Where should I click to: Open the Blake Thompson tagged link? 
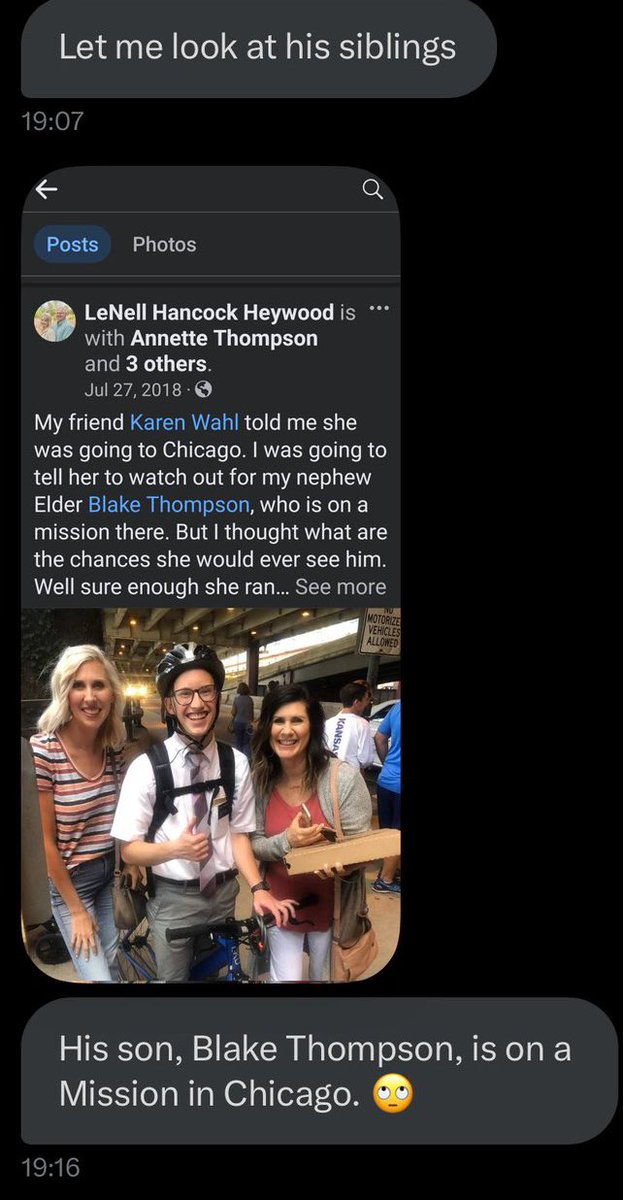167,505
